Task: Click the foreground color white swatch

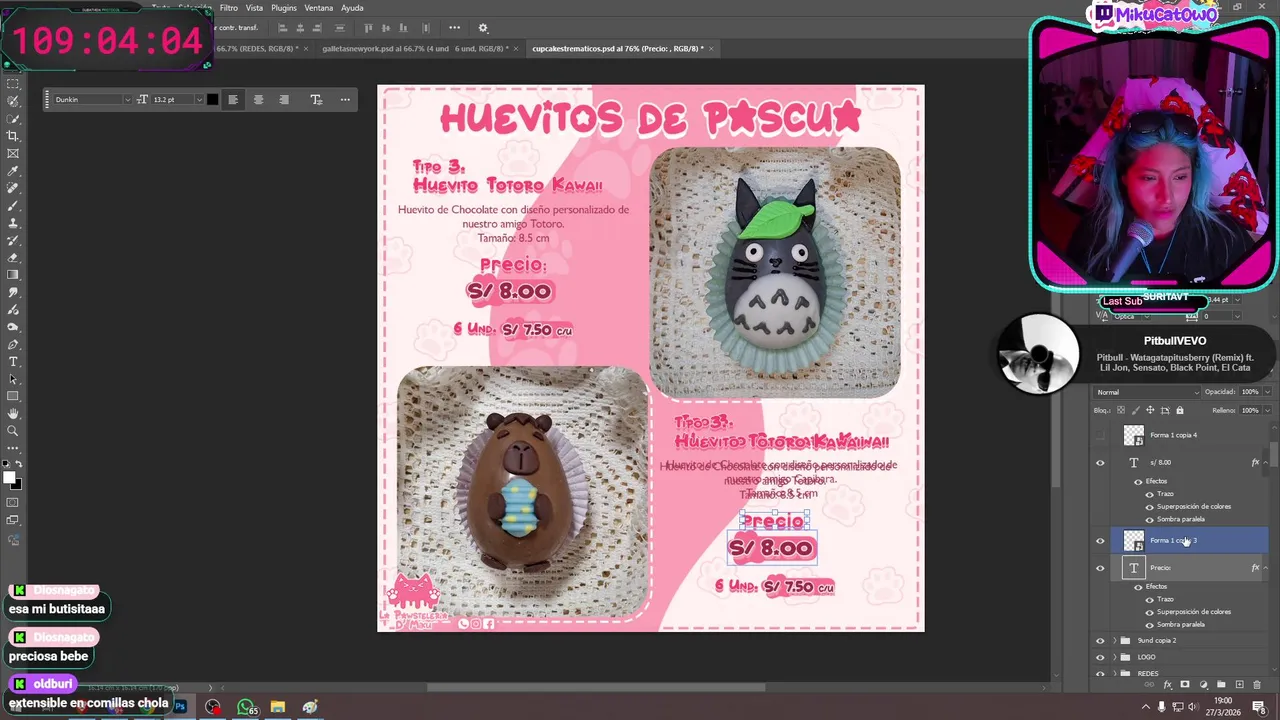Action: [9, 478]
